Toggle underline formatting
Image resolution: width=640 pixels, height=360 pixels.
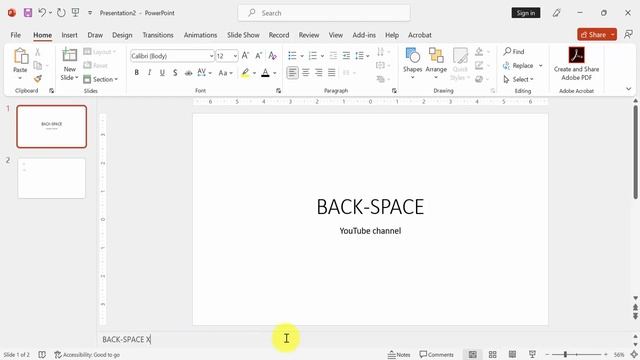162,73
